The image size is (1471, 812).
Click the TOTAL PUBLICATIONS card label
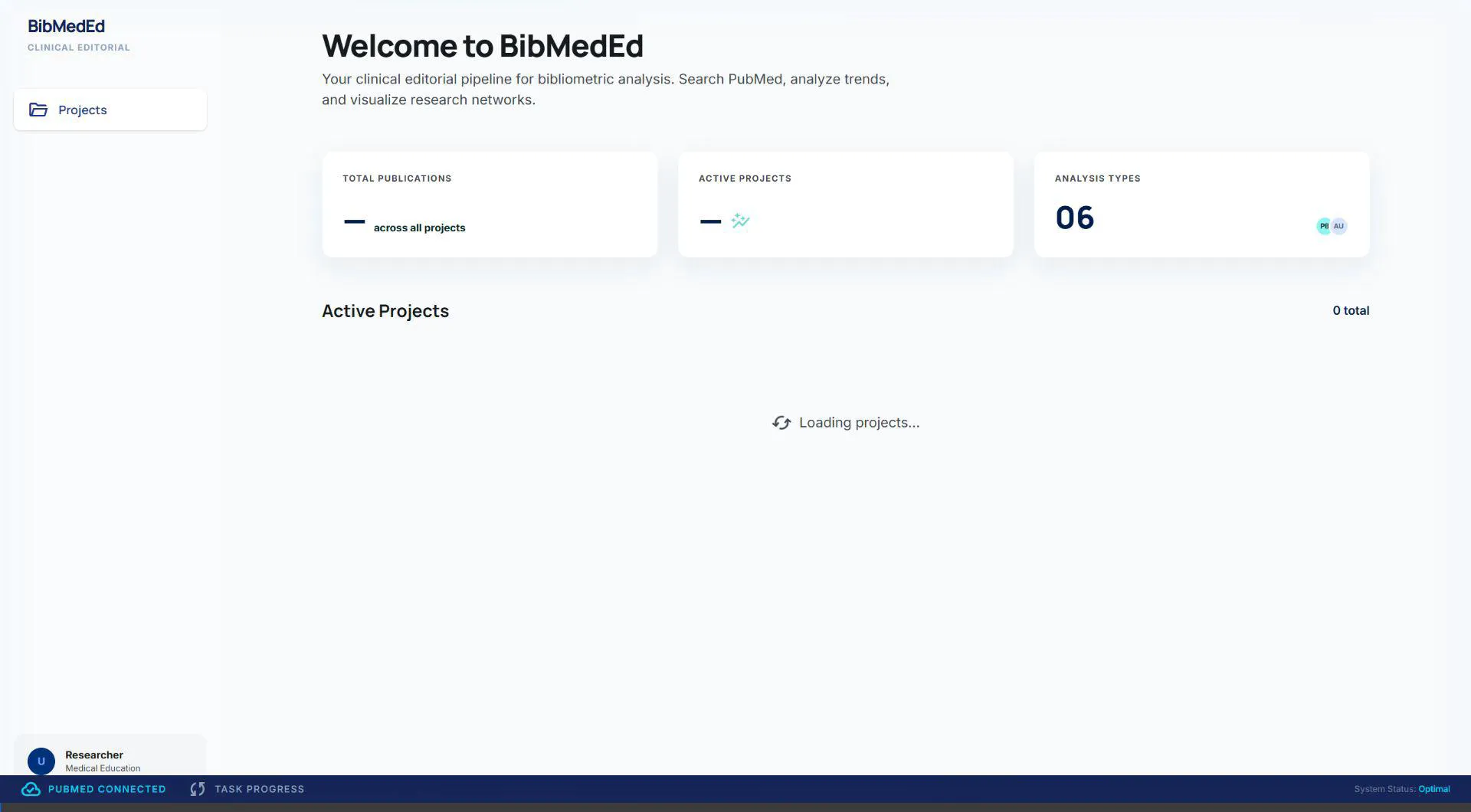397,178
